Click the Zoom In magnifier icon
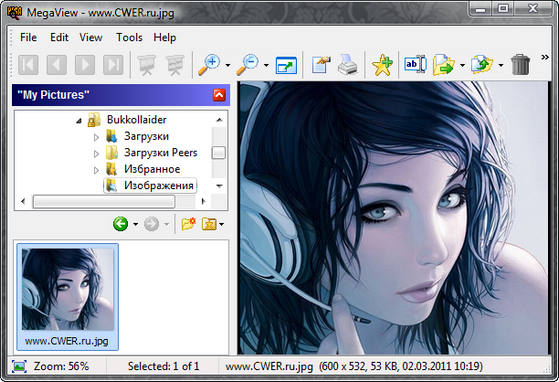 point(209,65)
